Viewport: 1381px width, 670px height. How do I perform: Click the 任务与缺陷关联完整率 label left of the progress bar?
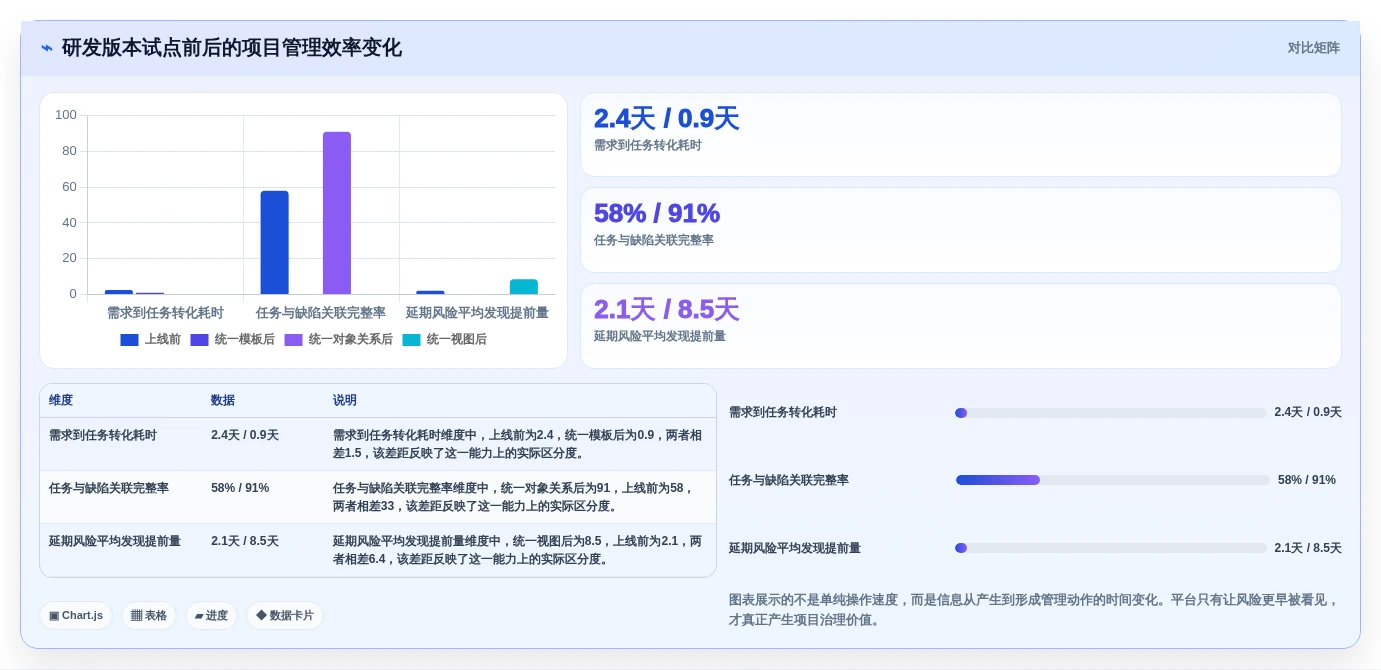click(789, 480)
